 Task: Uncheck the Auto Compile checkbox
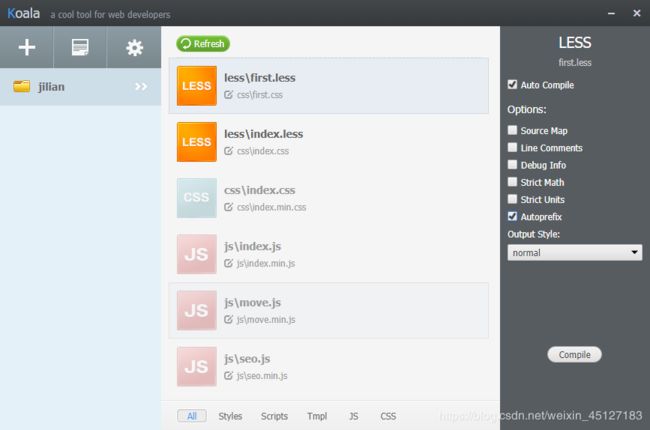click(512, 85)
